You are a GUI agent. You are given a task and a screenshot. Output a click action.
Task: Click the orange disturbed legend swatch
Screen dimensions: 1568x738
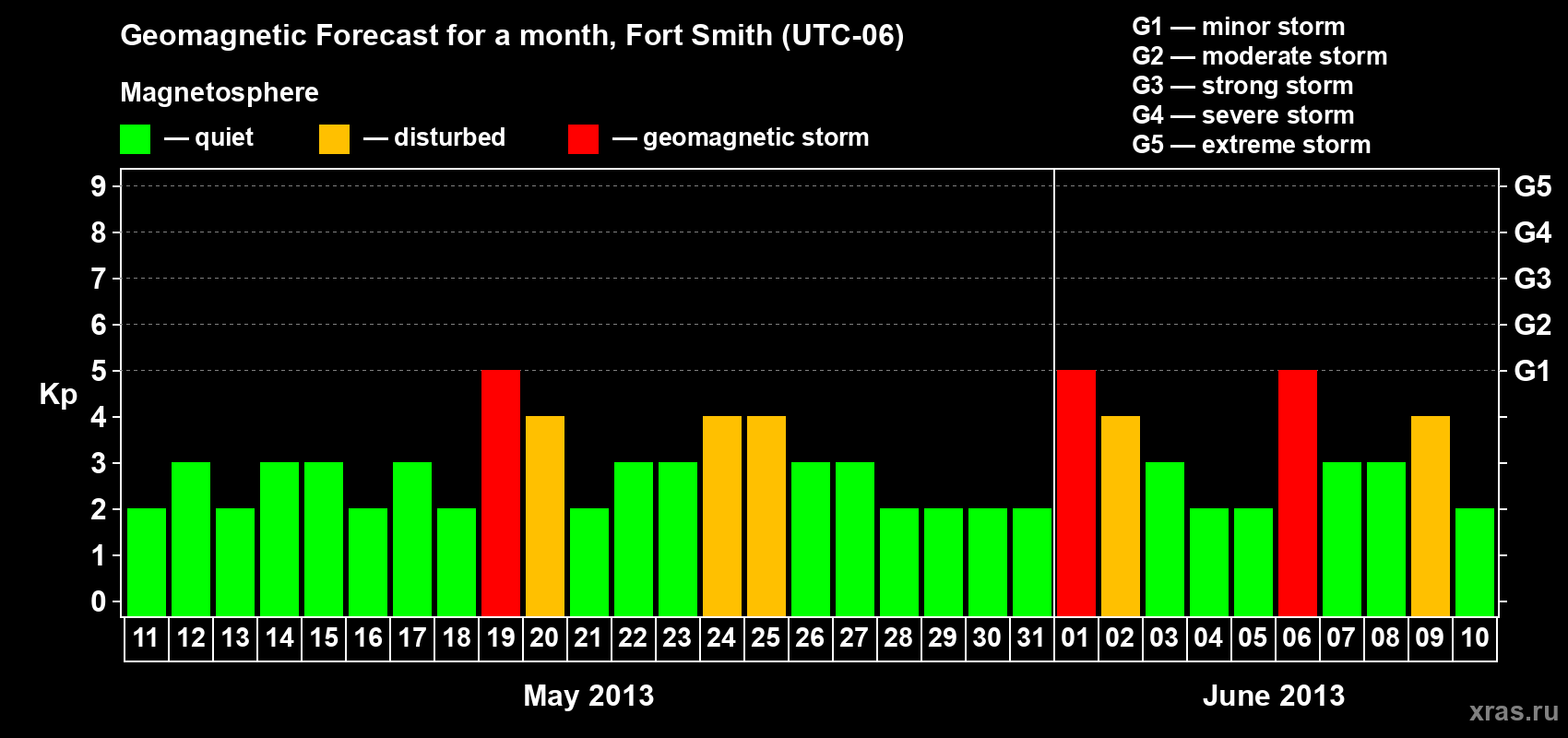(x=334, y=139)
